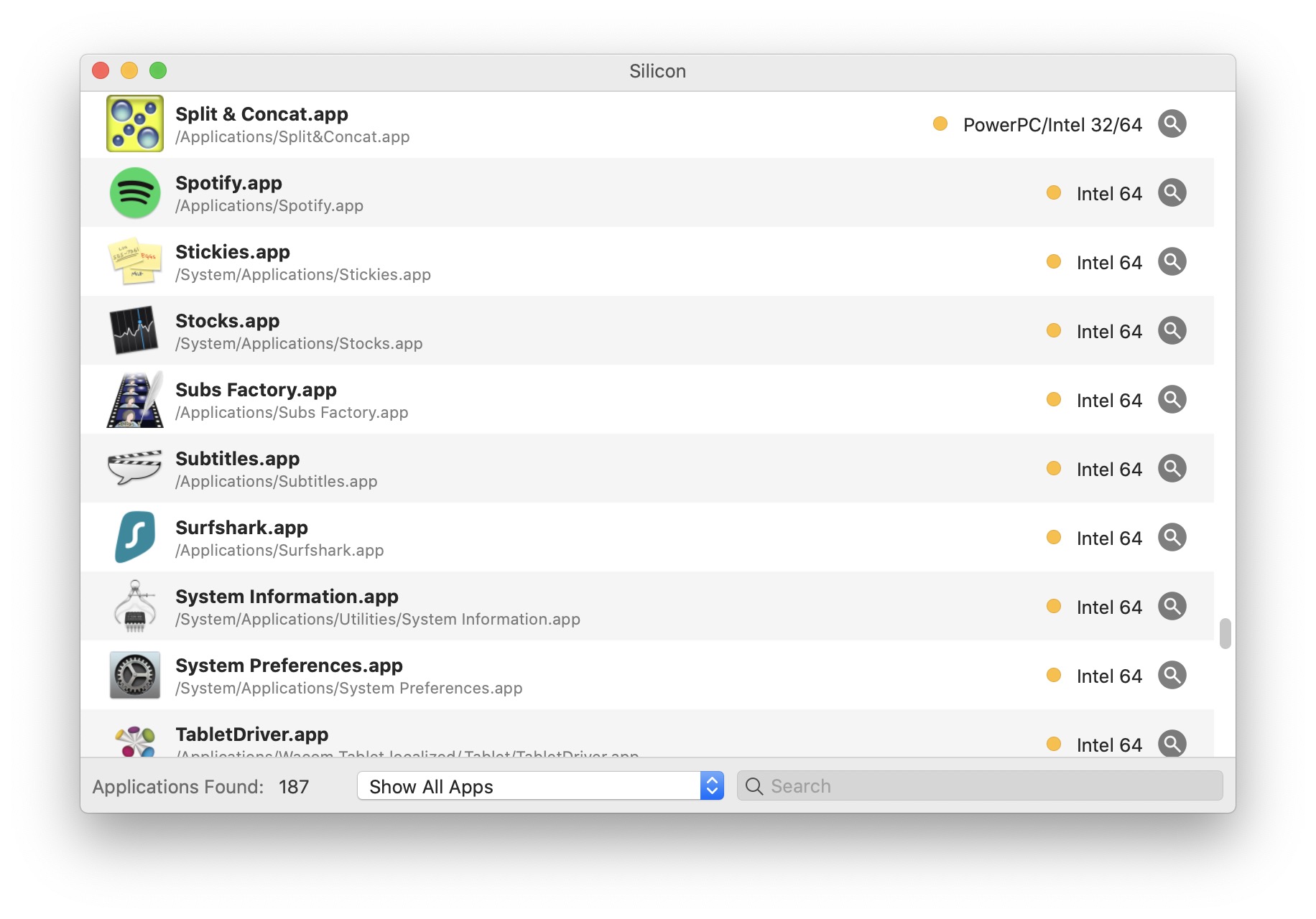Click the Applications Found: 187 counter

point(200,787)
